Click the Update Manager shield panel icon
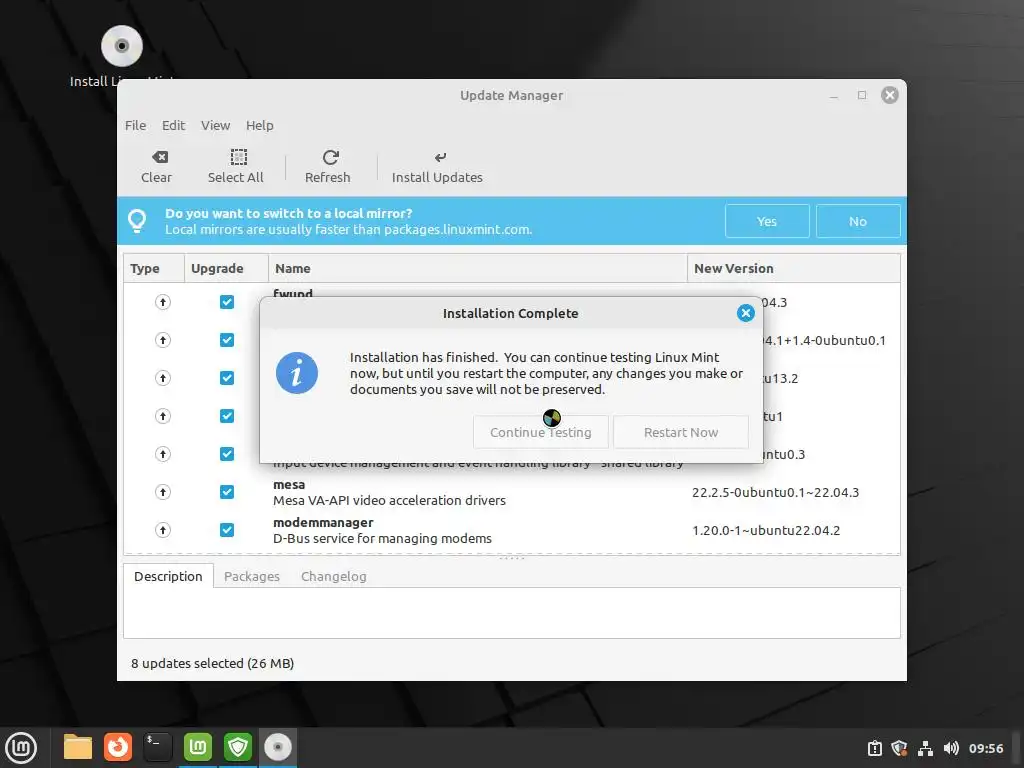This screenshot has width=1024, height=768. (238, 747)
